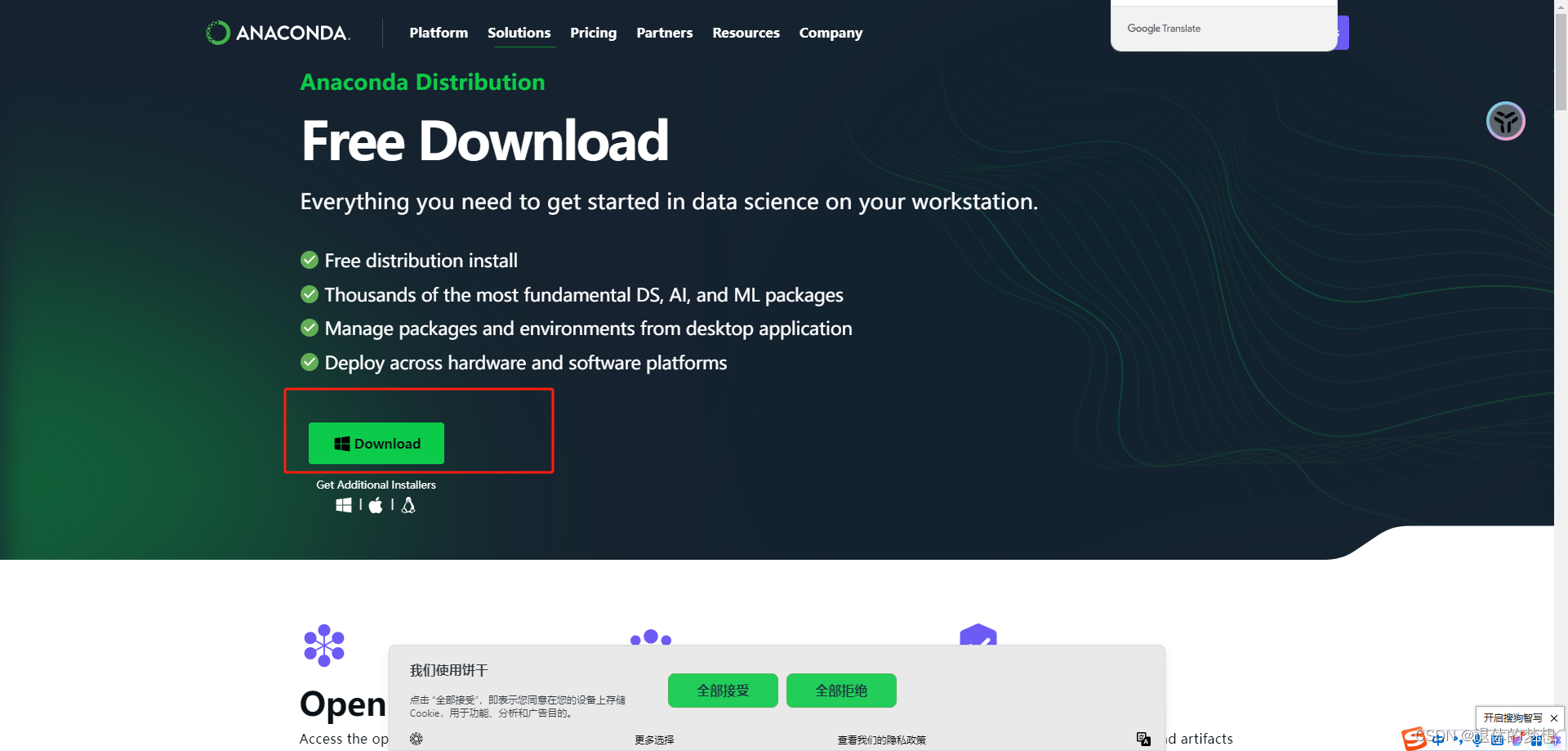Click the 开启搜狗智写 tooltip text
The image size is (1568, 751).
tap(1512, 718)
